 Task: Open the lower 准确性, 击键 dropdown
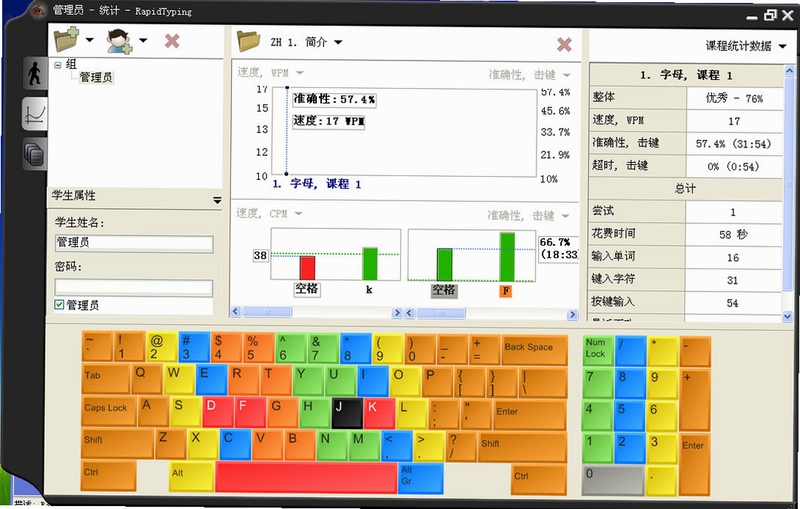(565, 216)
